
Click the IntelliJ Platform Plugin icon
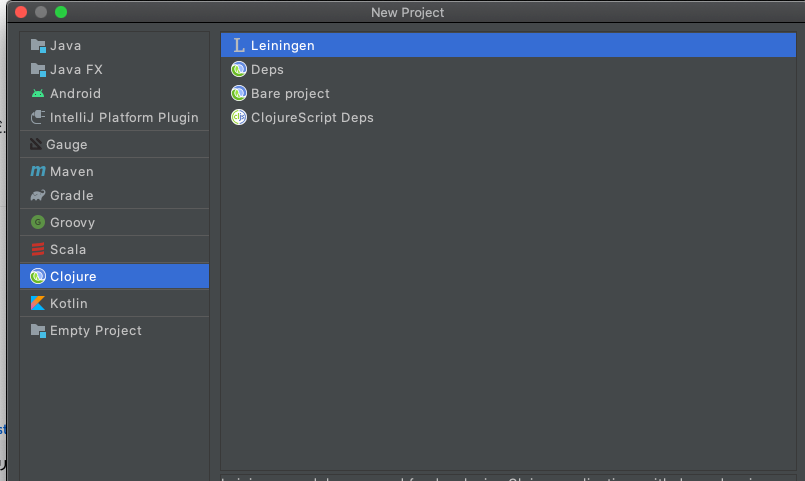click(38, 117)
